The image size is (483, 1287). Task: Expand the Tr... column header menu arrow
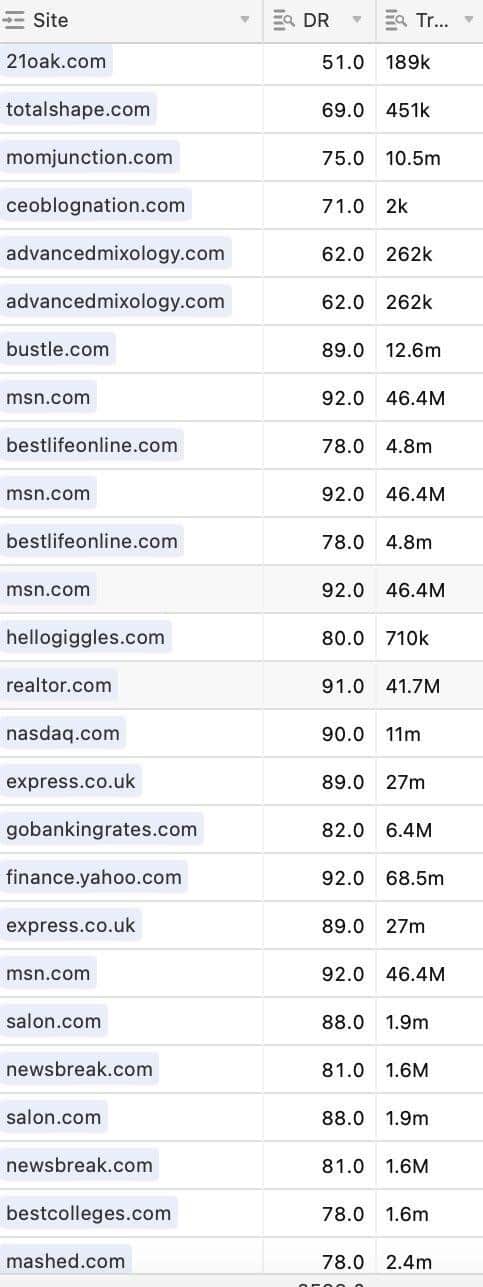click(469, 21)
